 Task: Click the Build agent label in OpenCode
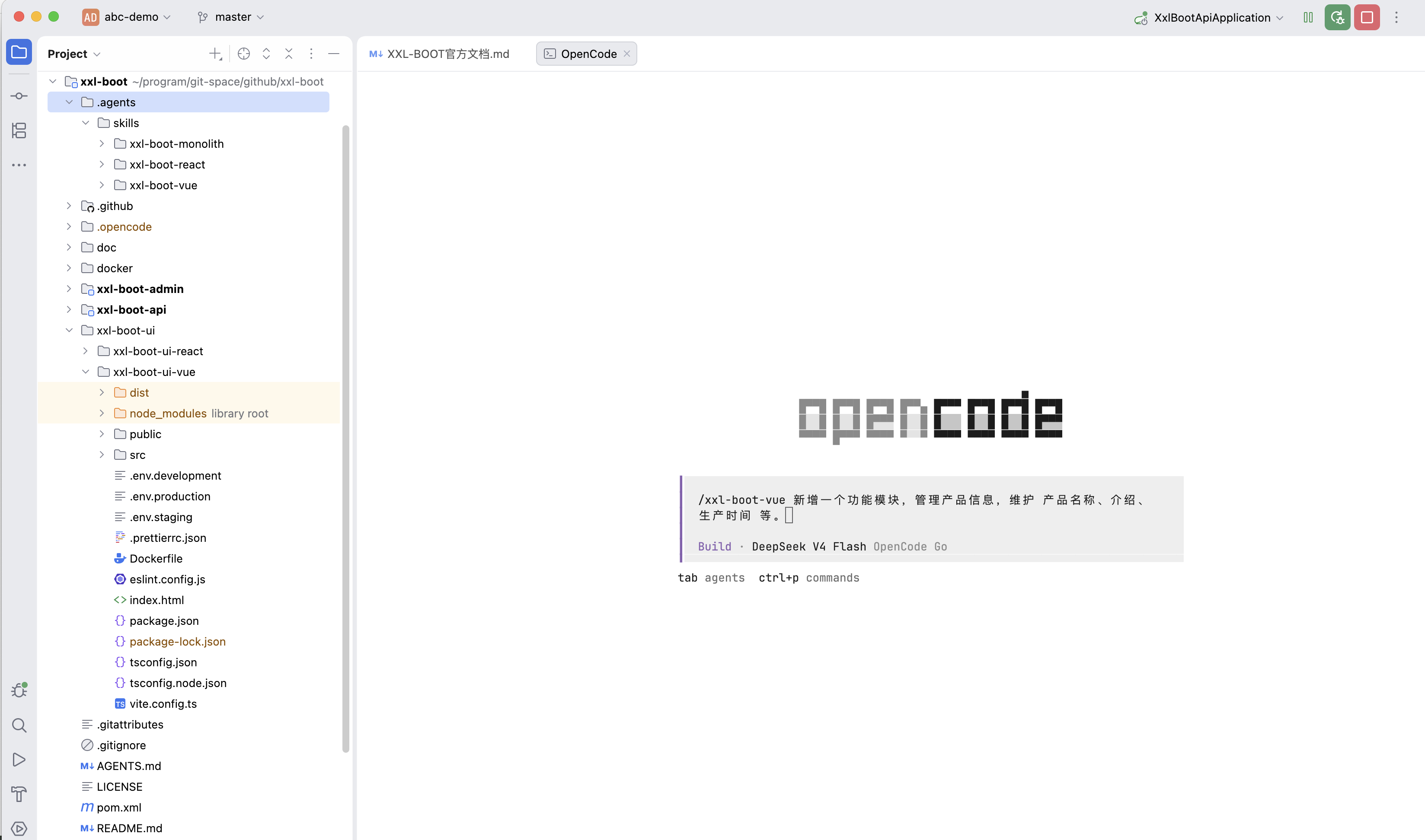click(x=714, y=547)
